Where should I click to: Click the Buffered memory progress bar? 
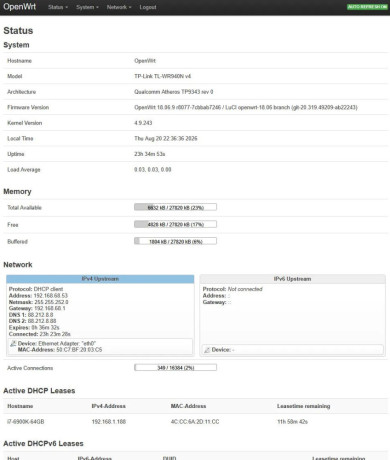pyautogui.click(x=175, y=241)
